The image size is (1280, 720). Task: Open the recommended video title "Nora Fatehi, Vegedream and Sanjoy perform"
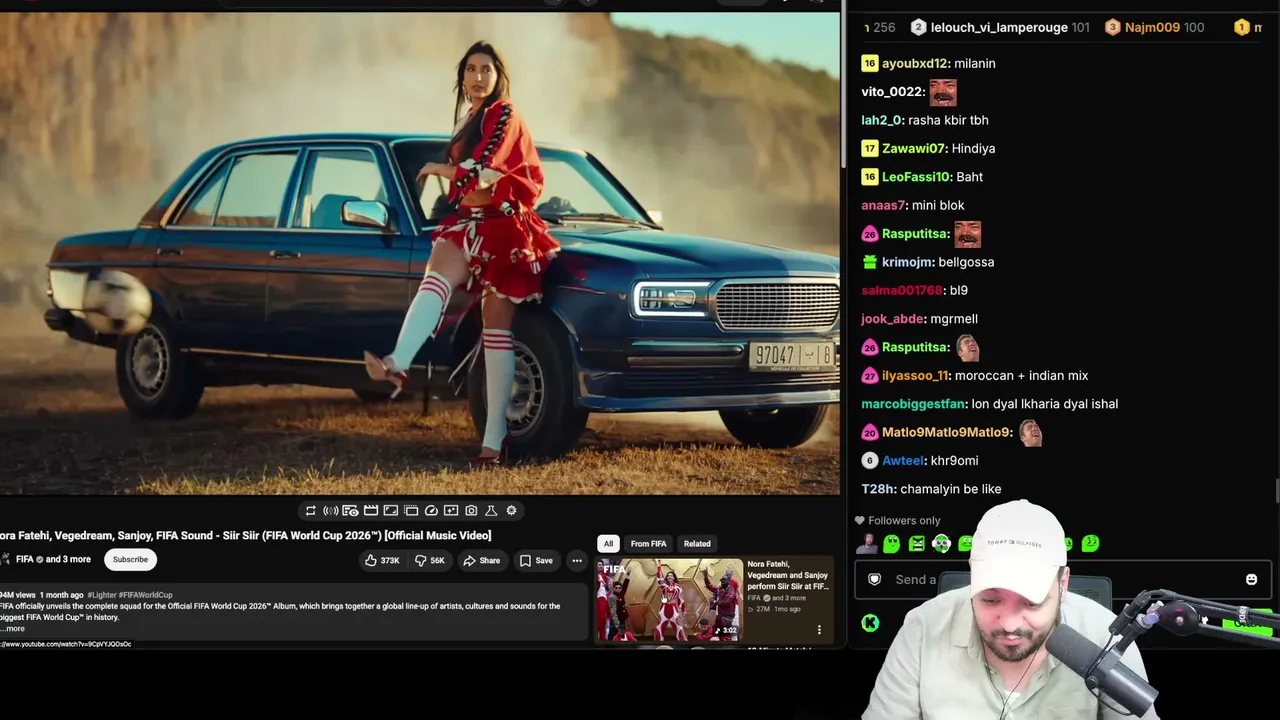(x=788, y=575)
